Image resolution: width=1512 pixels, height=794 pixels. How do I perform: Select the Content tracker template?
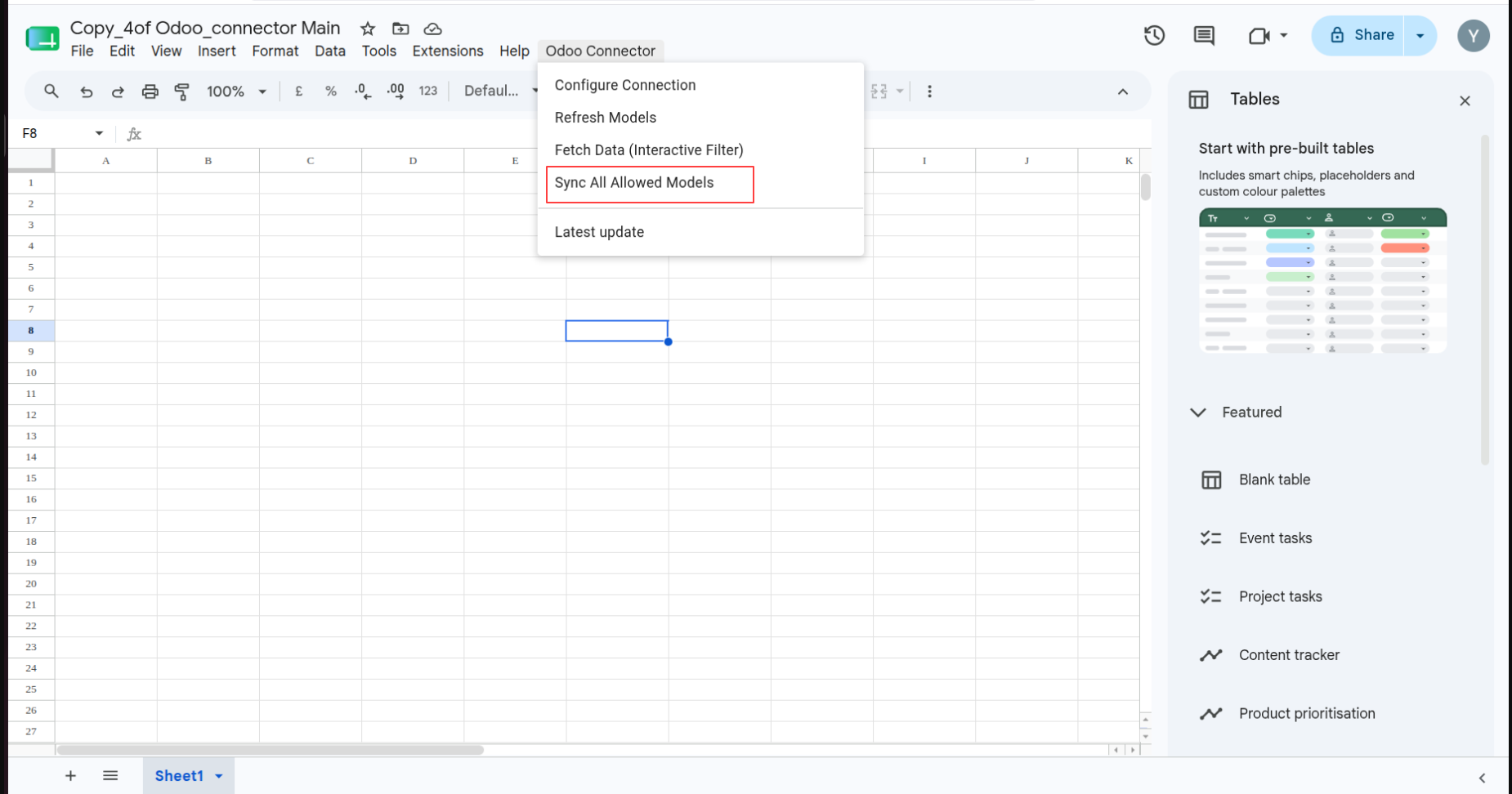click(x=1289, y=655)
